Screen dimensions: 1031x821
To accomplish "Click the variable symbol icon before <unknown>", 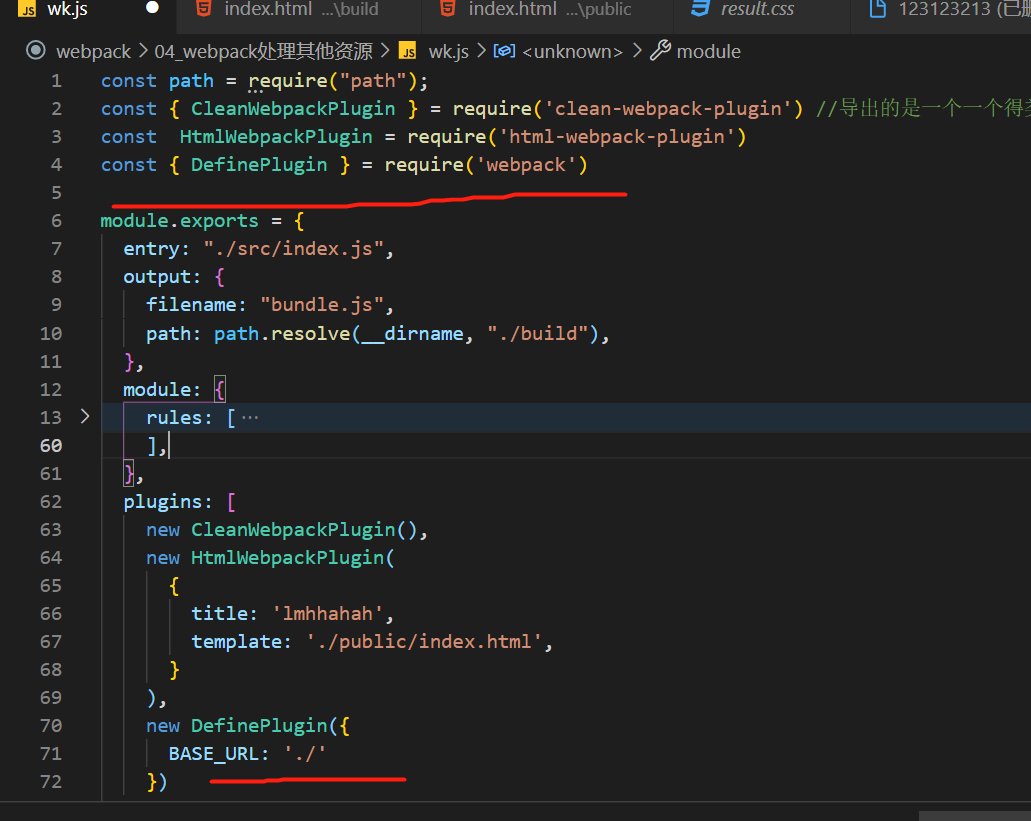I will (x=504, y=51).
